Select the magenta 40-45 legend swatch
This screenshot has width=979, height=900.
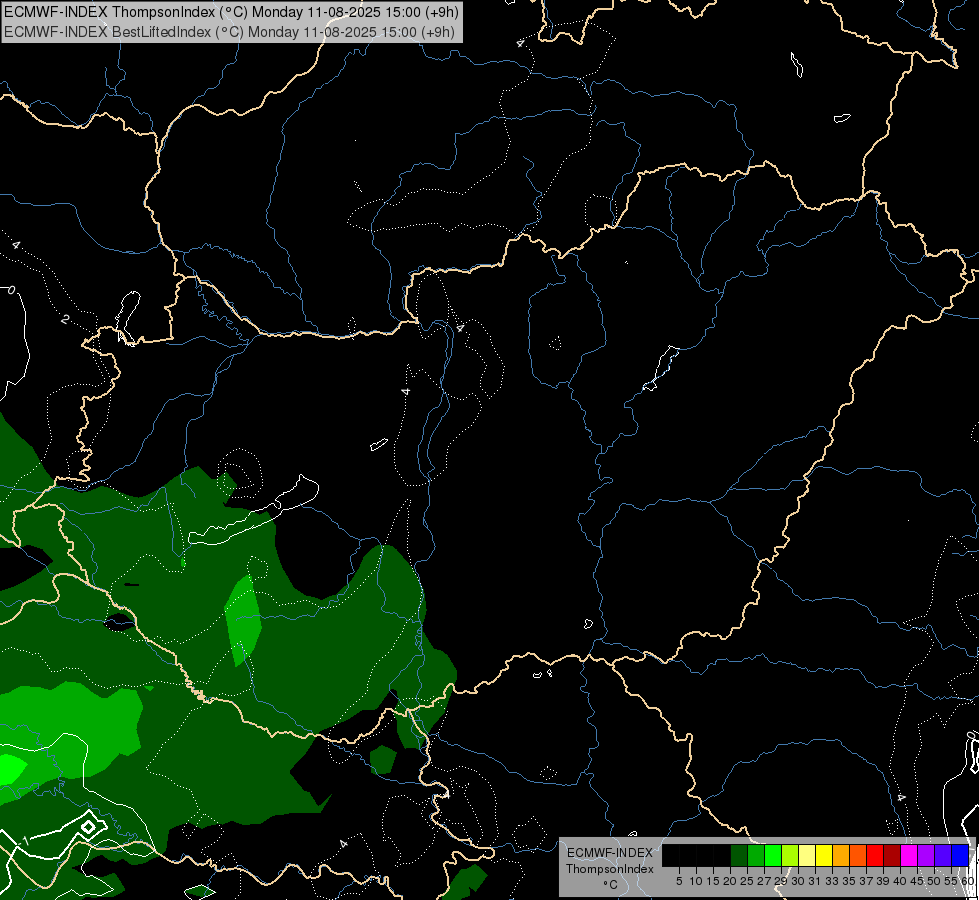pos(909,855)
